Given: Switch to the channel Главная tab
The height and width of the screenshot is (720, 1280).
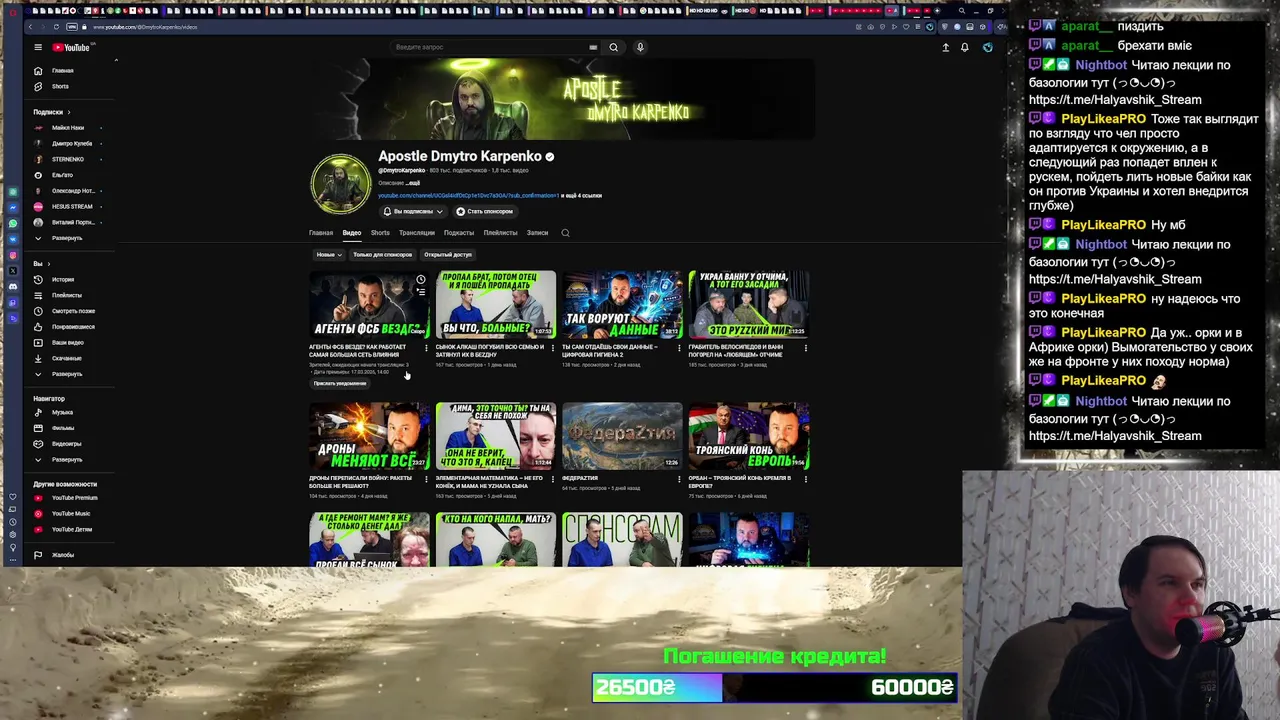Looking at the screenshot, I should pos(321,233).
